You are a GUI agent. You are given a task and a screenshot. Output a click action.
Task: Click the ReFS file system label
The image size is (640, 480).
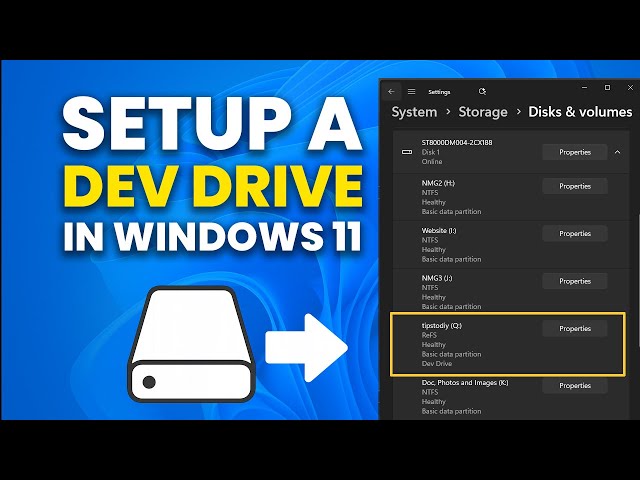pyautogui.click(x=429, y=335)
